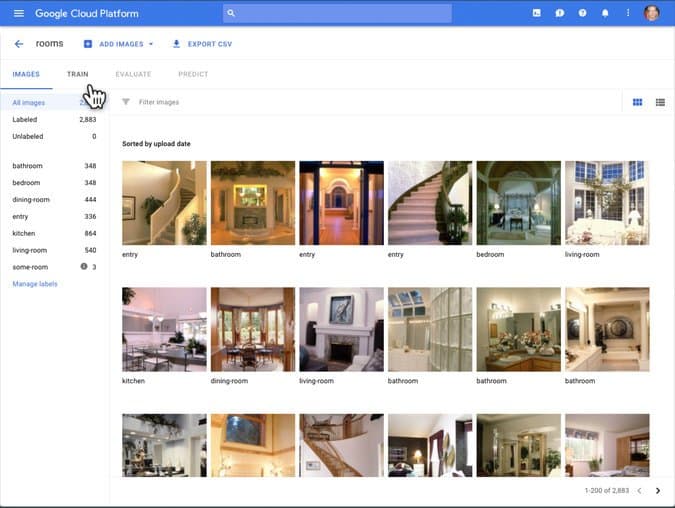Switch to the Train tab
The height and width of the screenshot is (508, 675).
(77, 74)
